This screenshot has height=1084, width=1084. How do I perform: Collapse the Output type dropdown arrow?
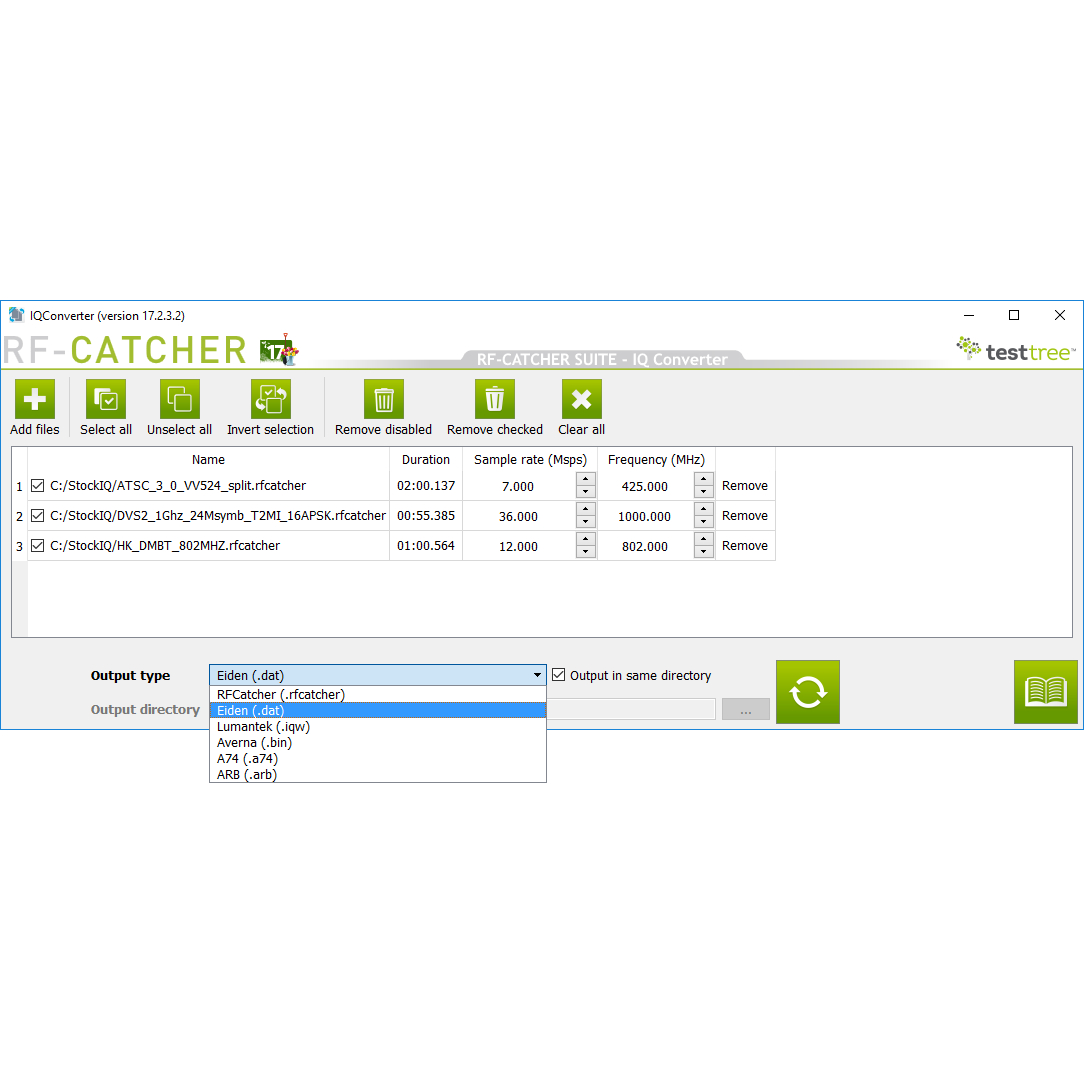(x=537, y=676)
